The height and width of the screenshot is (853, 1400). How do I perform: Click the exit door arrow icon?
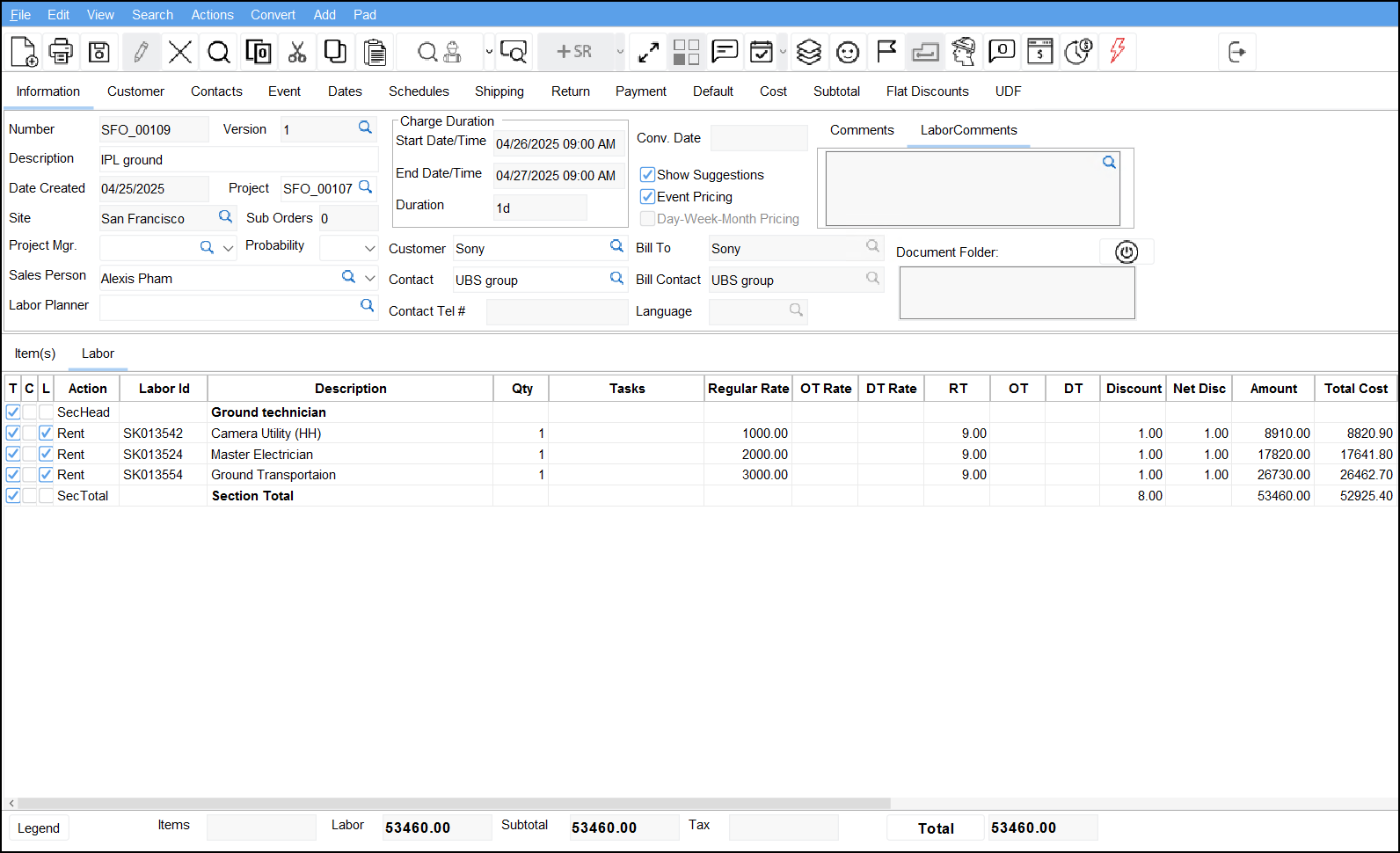1236,52
